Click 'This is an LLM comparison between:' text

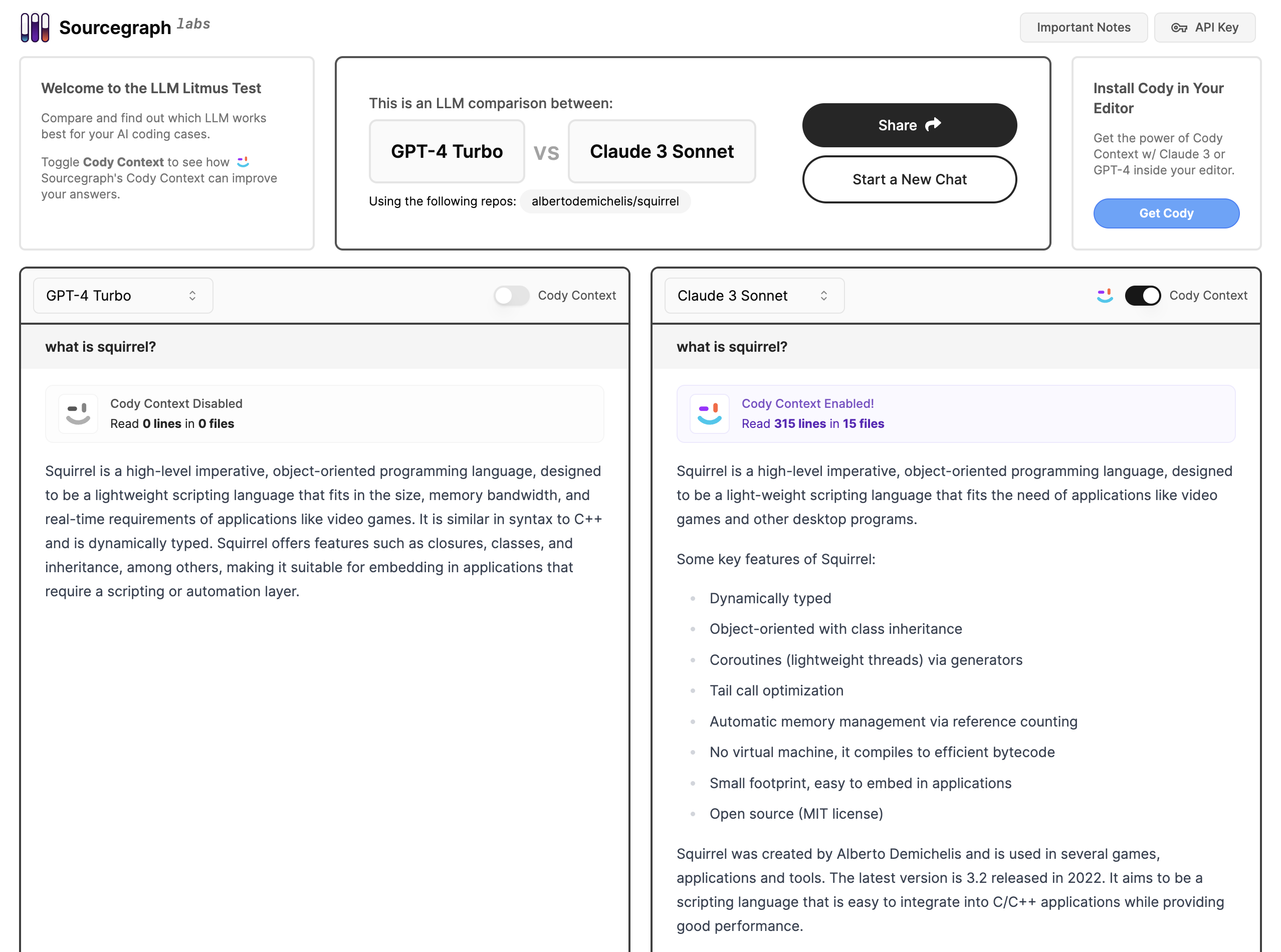(x=490, y=103)
